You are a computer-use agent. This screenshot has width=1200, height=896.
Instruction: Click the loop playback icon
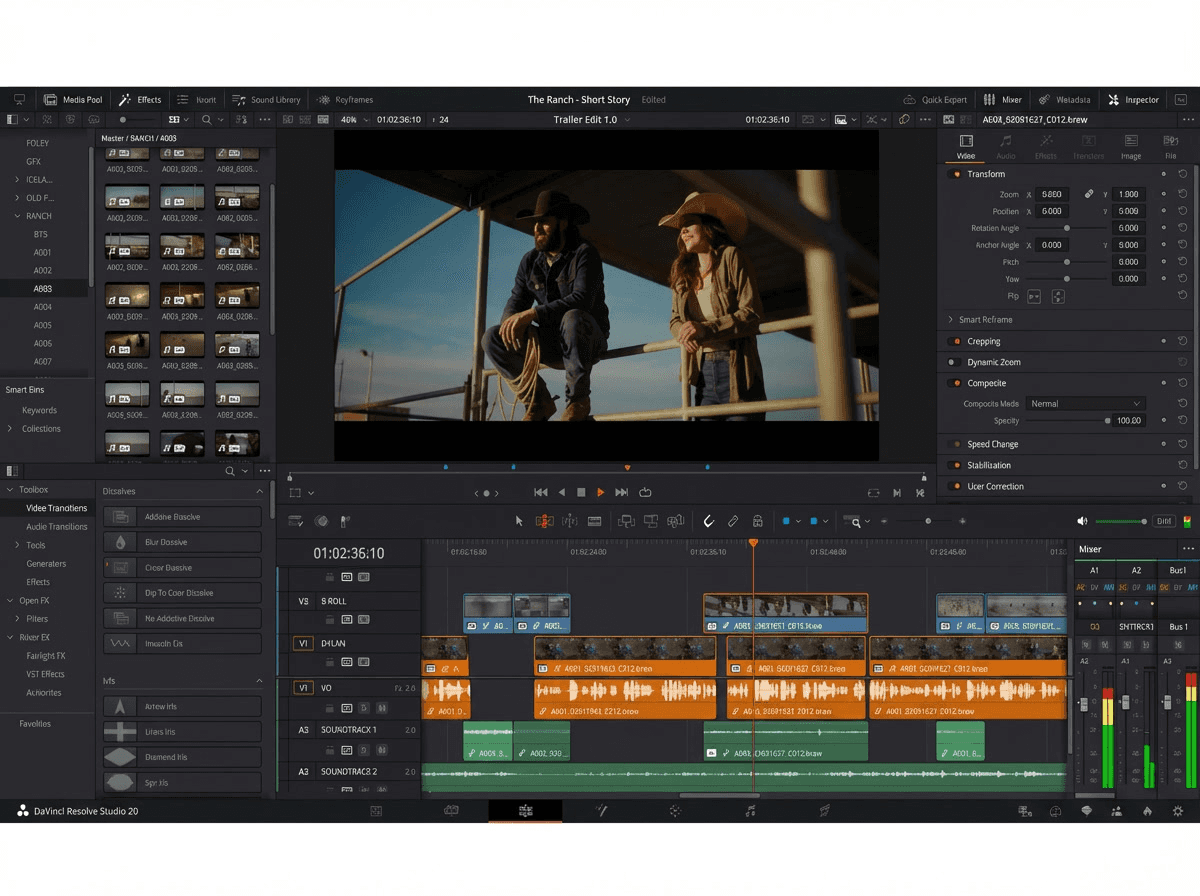[x=645, y=492]
